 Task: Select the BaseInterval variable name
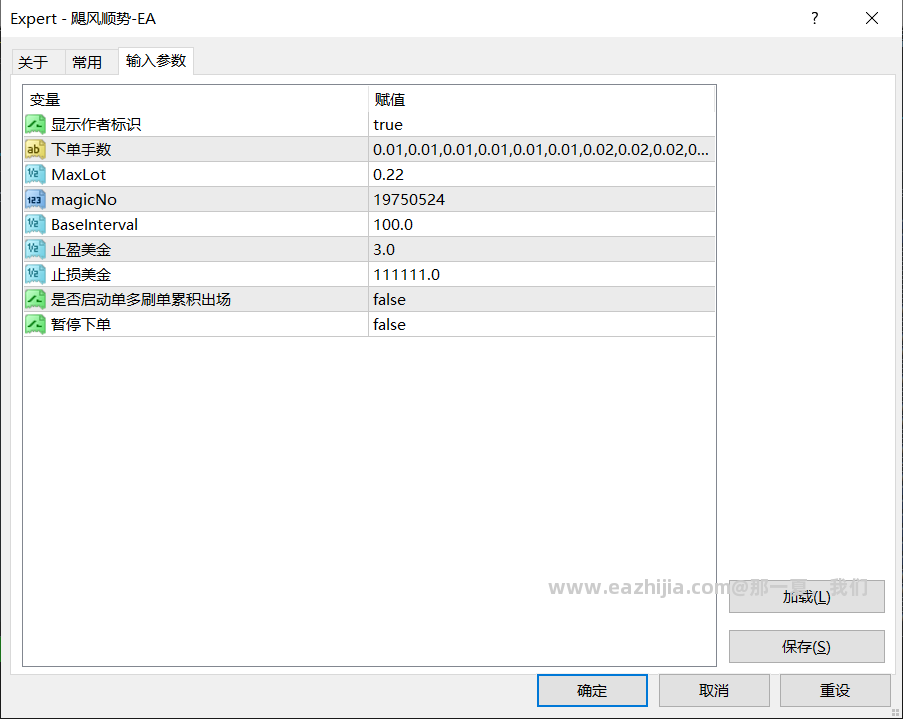[x=94, y=224]
